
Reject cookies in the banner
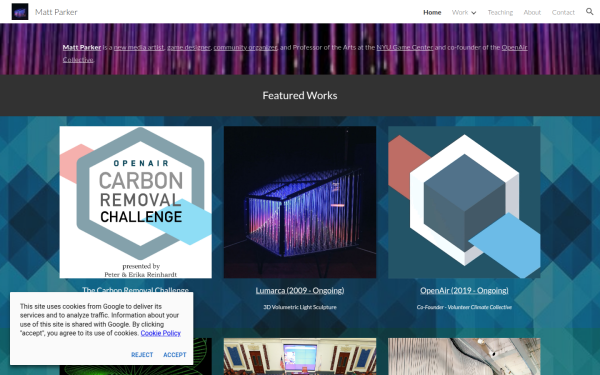pyautogui.click(x=142, y=355)
